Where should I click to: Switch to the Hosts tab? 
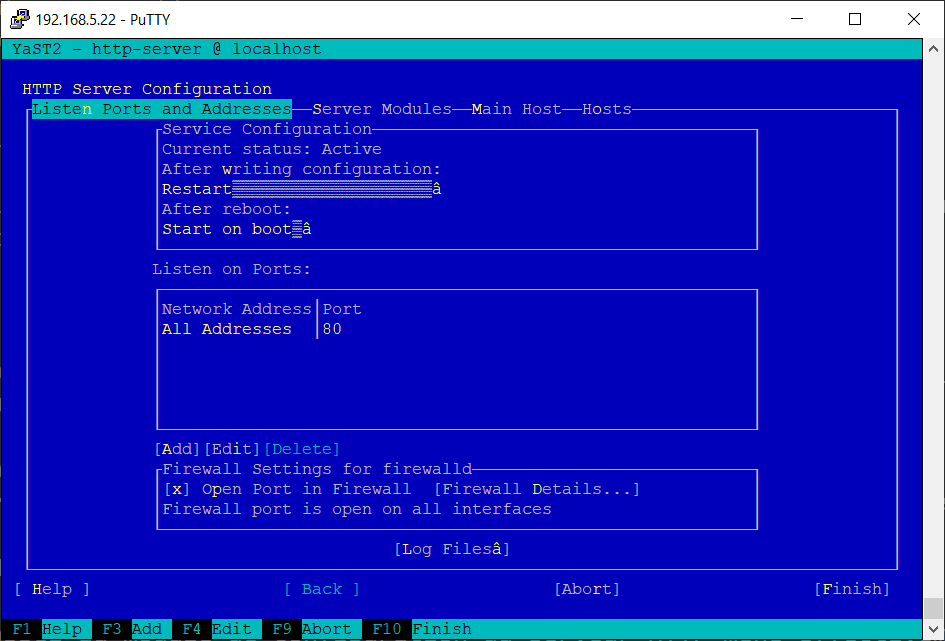607,109
